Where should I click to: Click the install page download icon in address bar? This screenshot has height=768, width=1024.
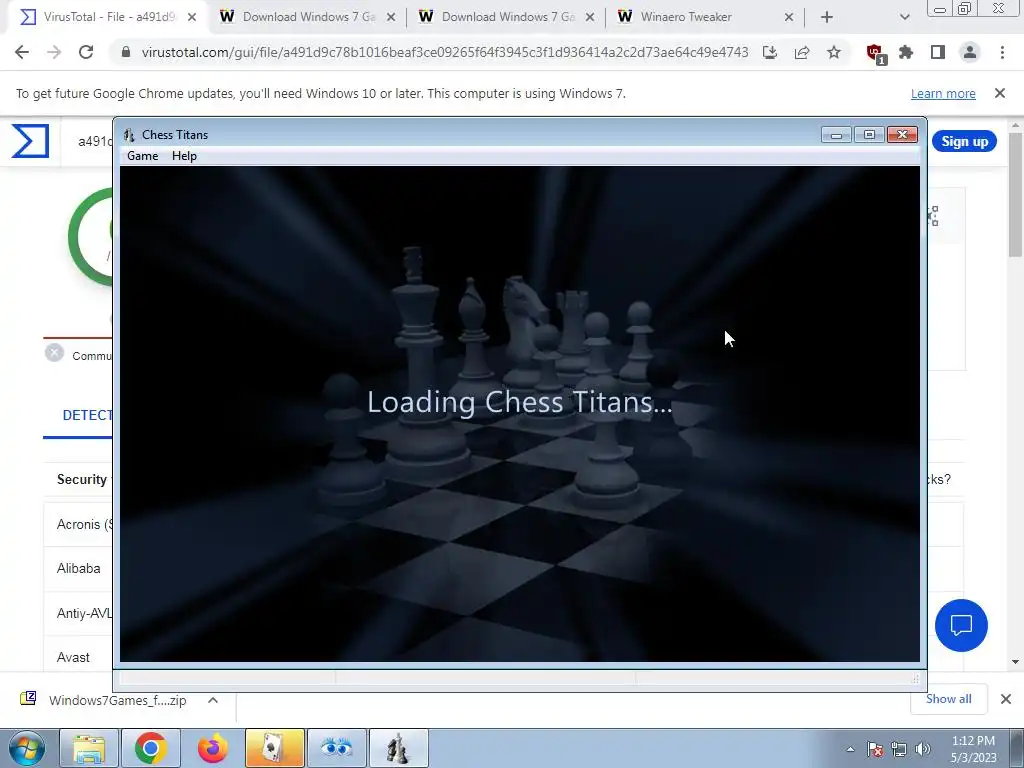pyautogui.click(x=770, y=52)
